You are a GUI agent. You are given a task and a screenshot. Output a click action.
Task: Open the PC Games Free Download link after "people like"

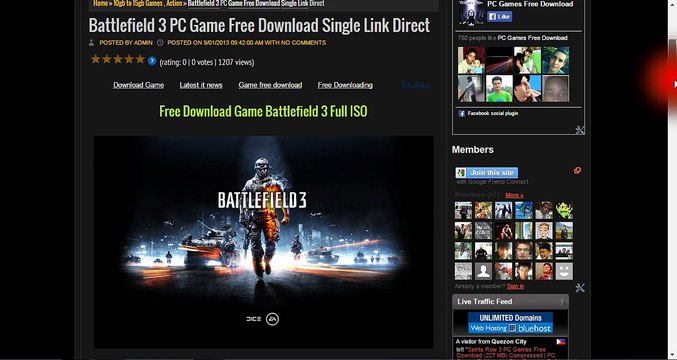532,38
